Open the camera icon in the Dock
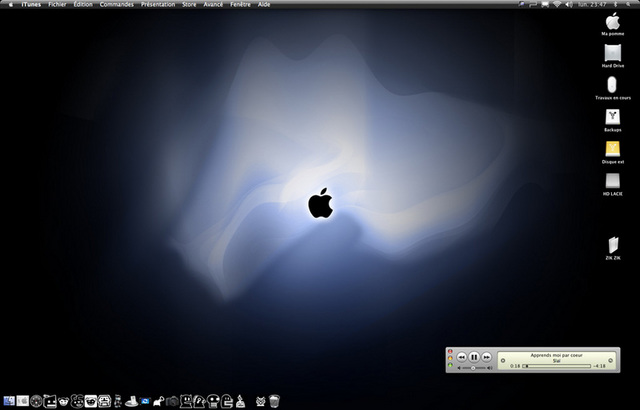Viewport: 640px width, 410px height. click(x=172, y=401)
